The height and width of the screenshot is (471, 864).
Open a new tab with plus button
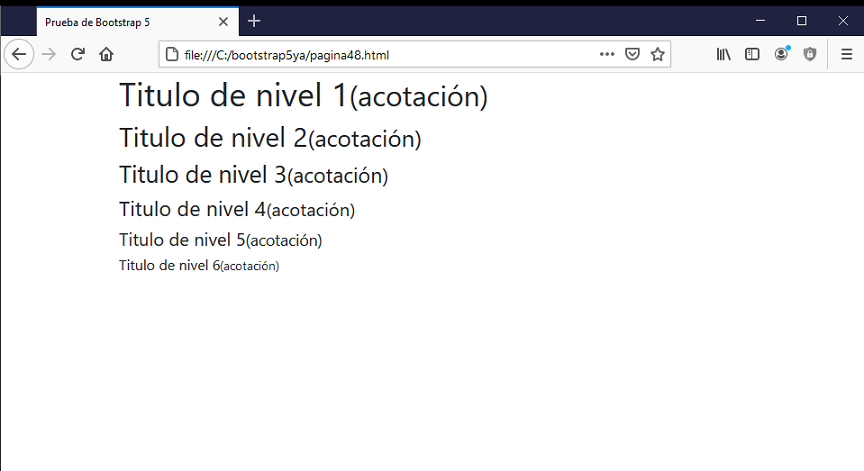tap(254, 21)
